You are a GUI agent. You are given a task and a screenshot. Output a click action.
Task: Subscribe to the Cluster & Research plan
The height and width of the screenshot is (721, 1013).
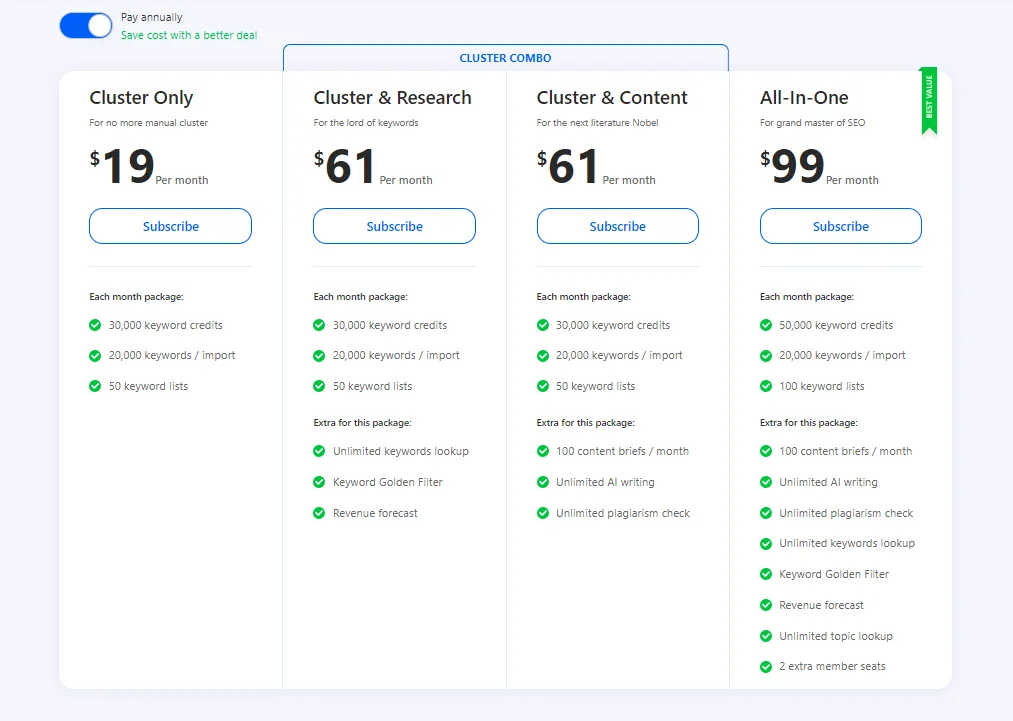(394, 226)
